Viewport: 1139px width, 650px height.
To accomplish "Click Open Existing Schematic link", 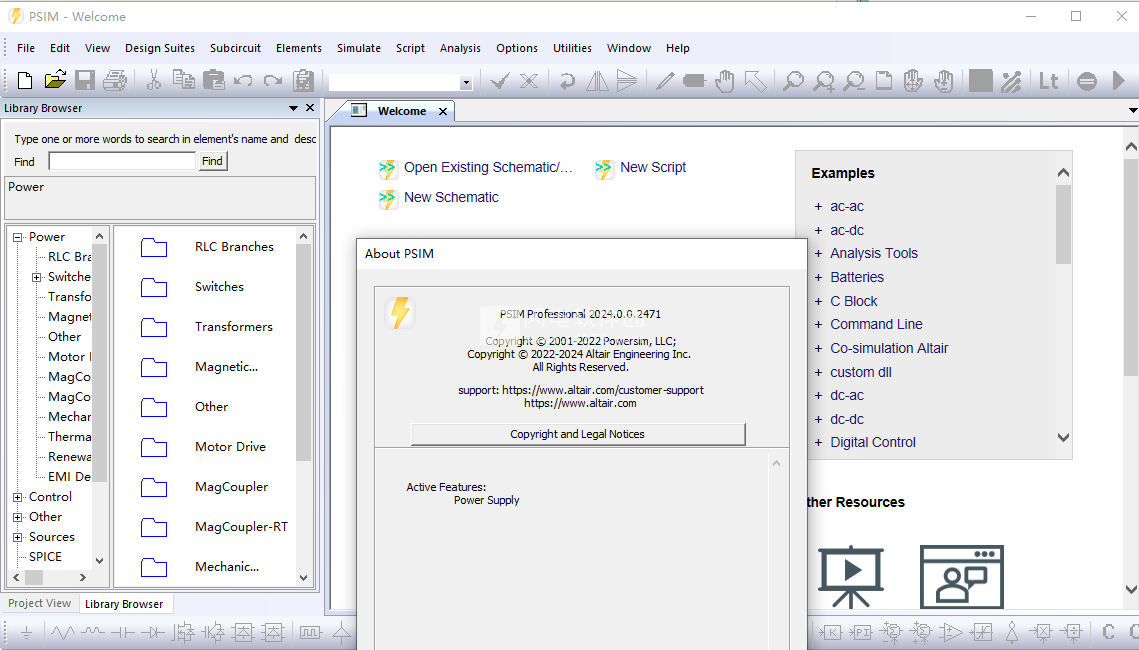I will [x=488, y=168].
